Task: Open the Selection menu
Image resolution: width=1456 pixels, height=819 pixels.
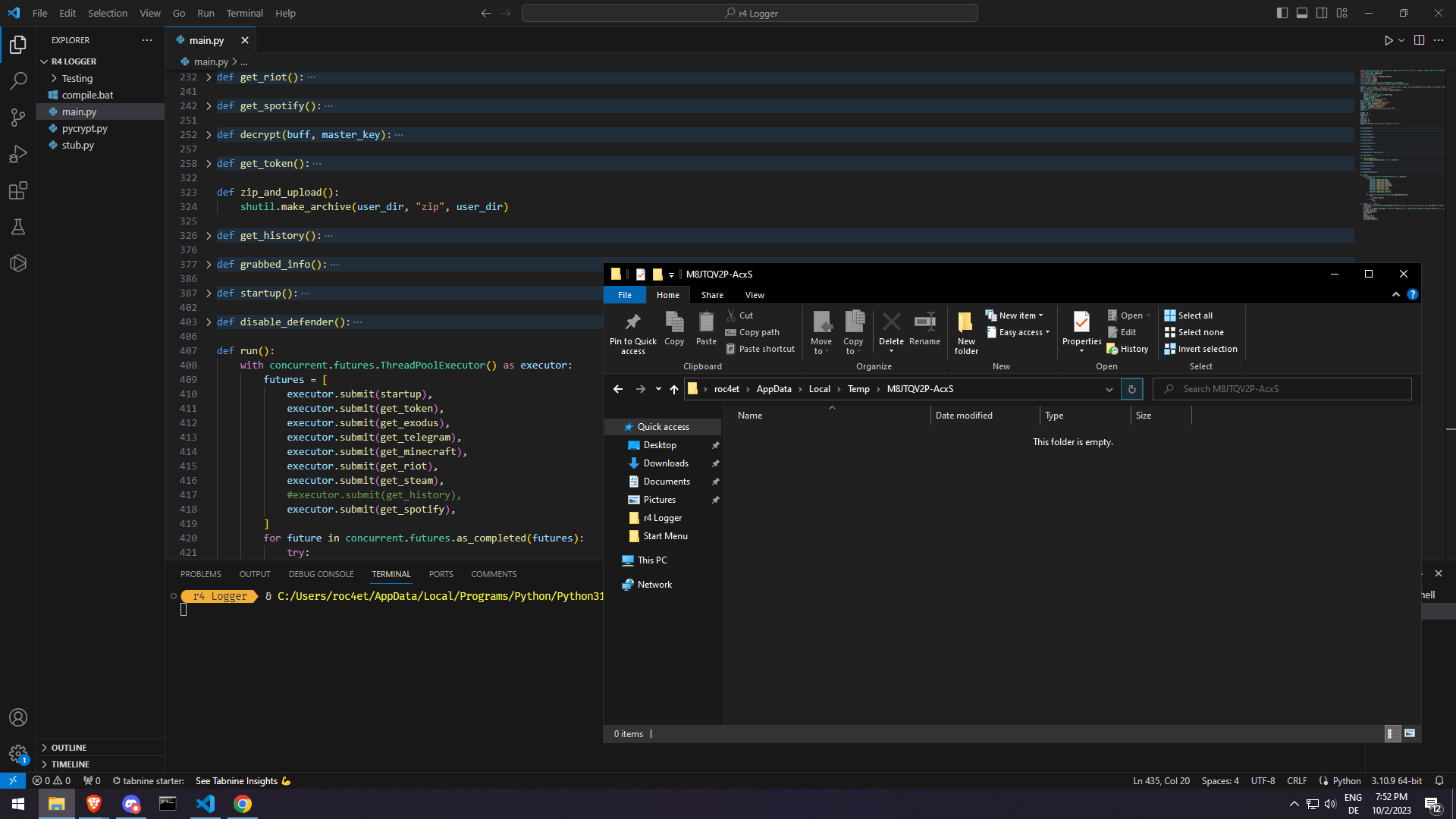Action: coord(108,13)
